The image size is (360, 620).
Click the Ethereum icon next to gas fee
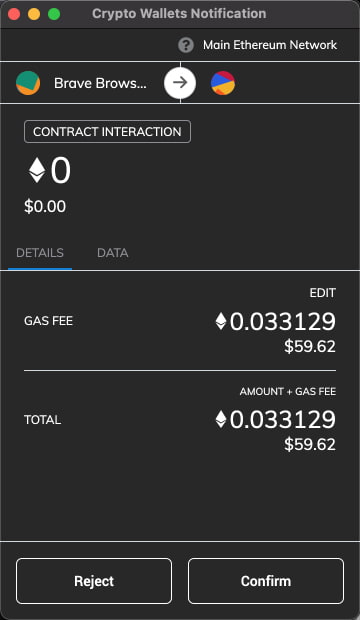pyautogui.click(x=221, y=321)
